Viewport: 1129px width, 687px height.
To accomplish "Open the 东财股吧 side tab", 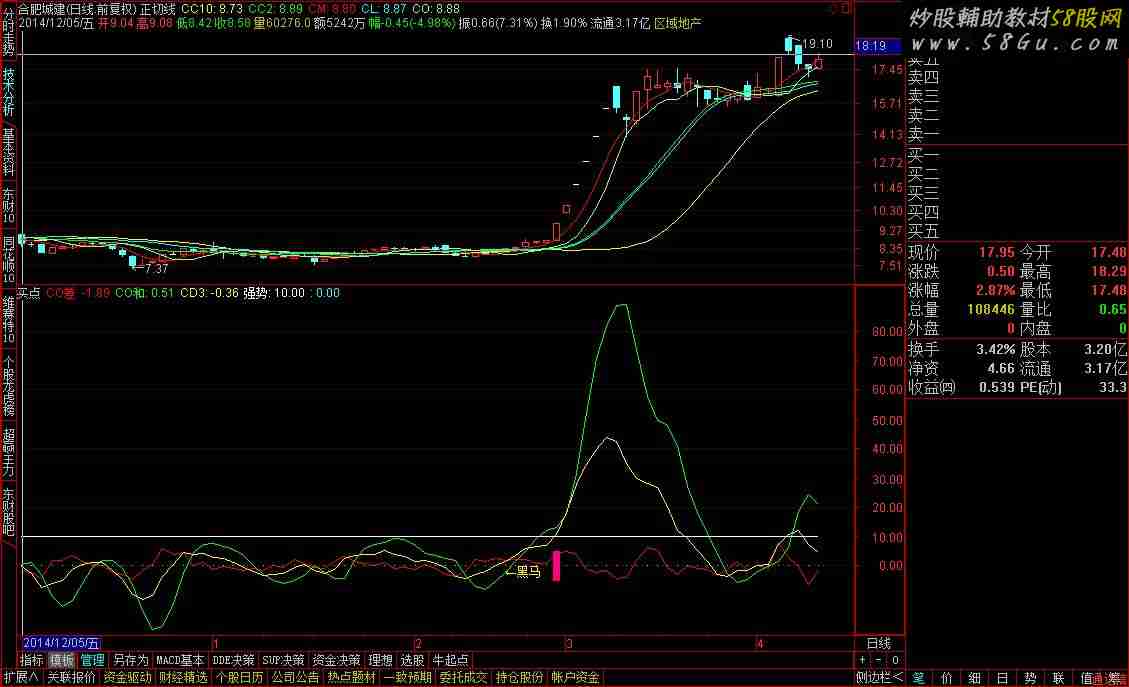I will pyautogui.click(x=8, y=512).
